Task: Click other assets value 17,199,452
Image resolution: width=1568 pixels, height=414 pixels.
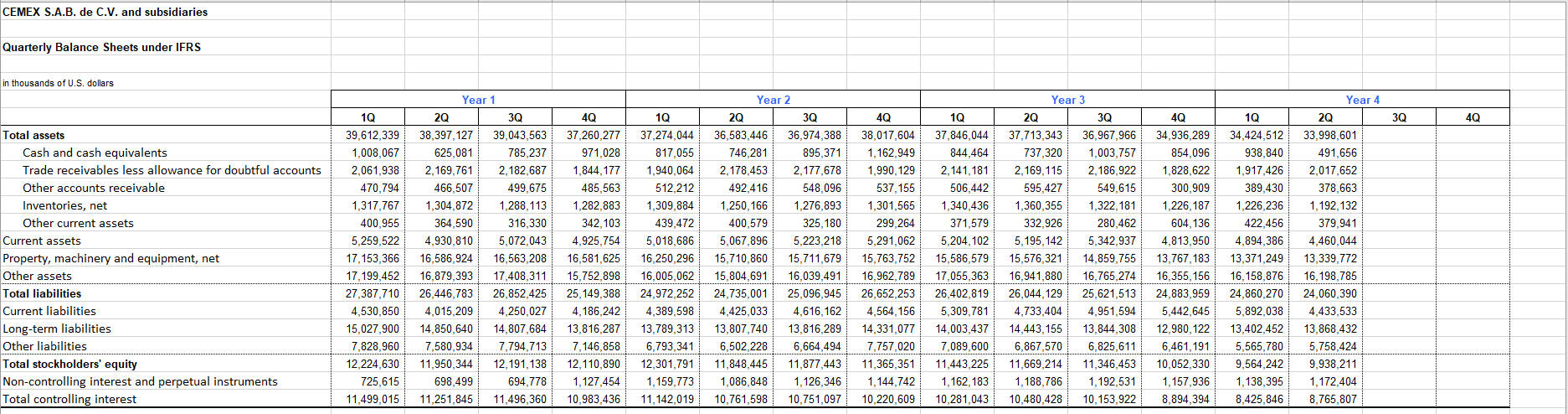Action: [x=373, y=276]
